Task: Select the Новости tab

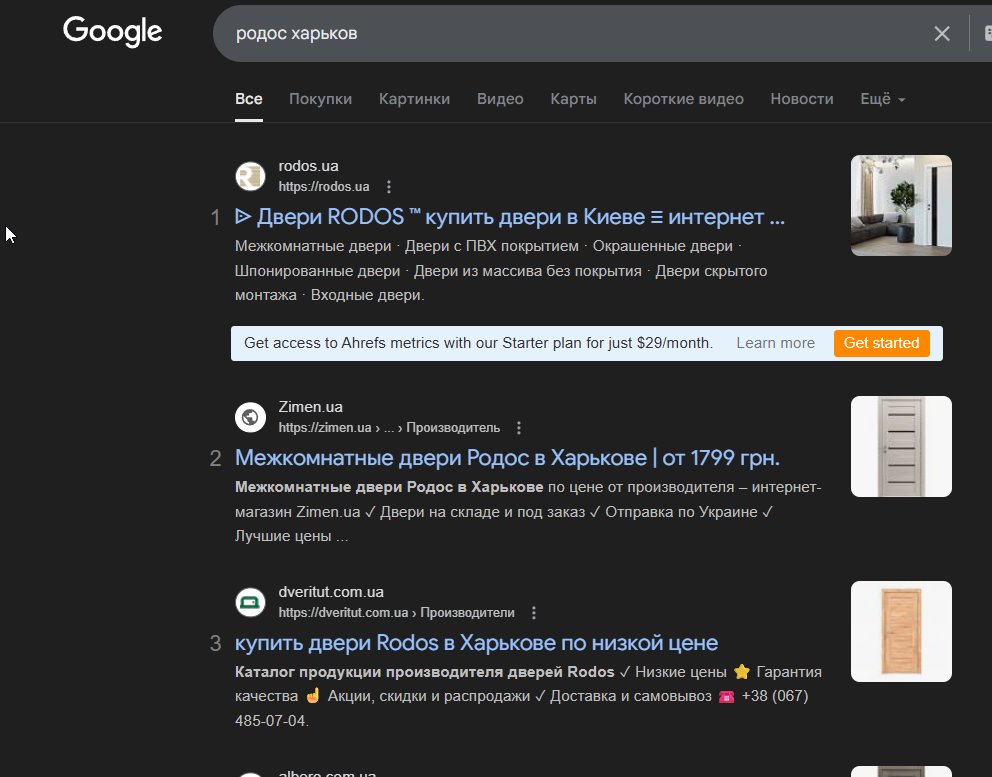Action: coord(802,99)
